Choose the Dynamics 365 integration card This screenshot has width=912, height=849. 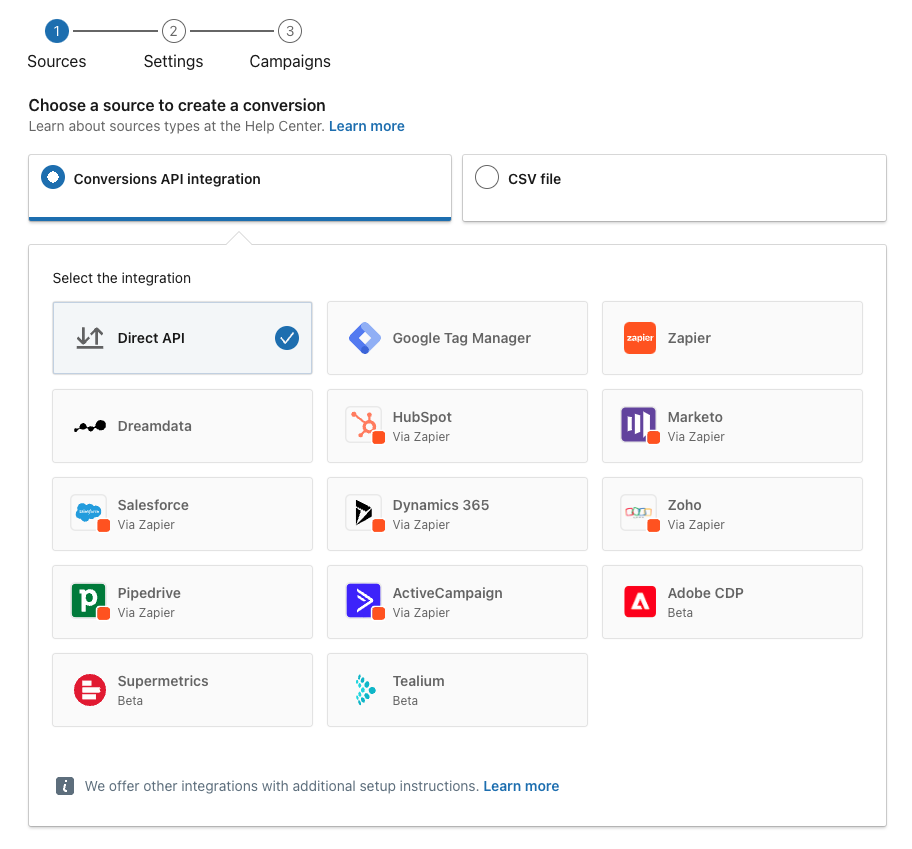[457, 514]
